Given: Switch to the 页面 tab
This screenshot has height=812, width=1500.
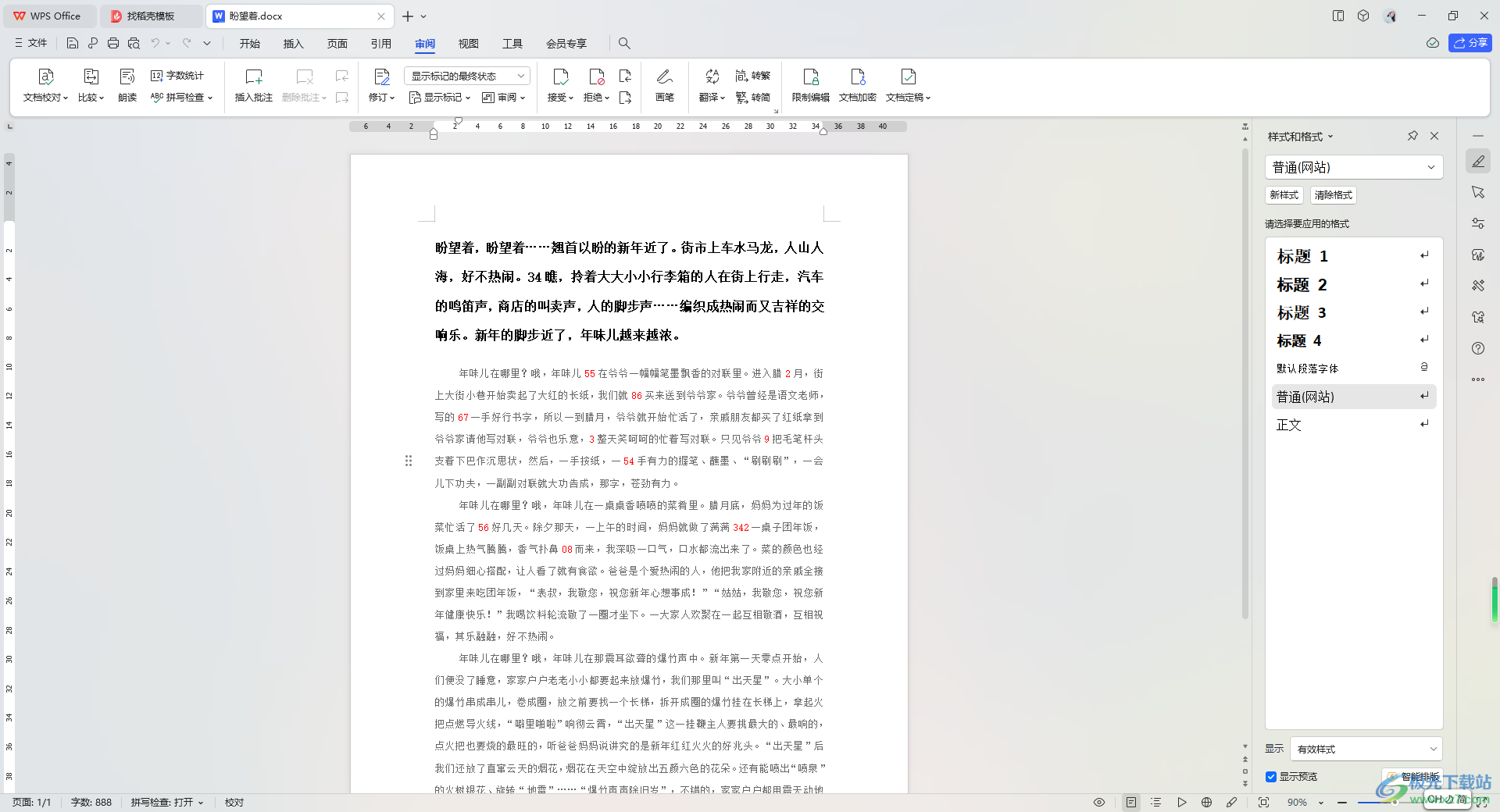Looking at the screenshot, I should pos(337,44).
